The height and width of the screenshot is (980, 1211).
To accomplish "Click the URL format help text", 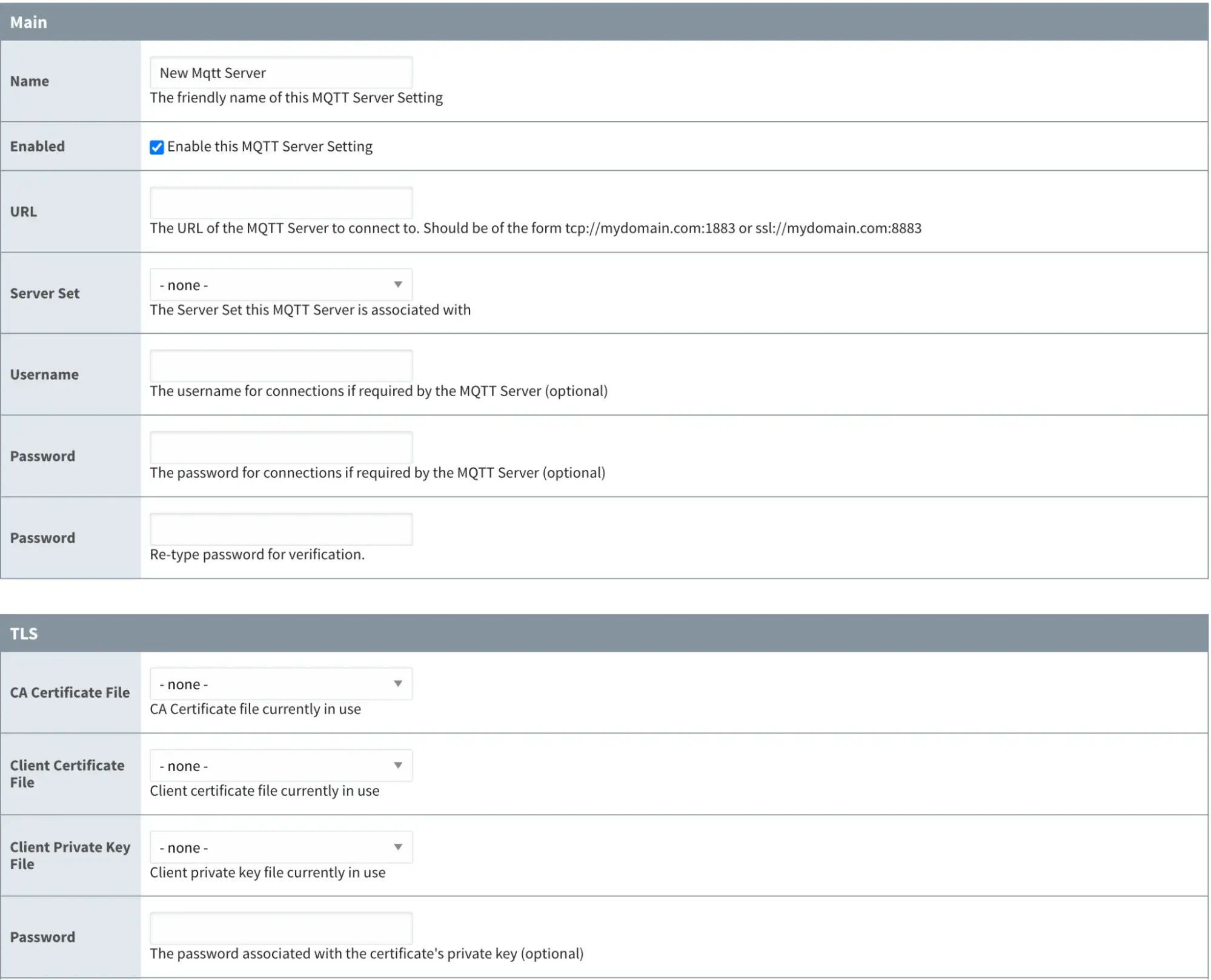I will [x=536, y=228].
